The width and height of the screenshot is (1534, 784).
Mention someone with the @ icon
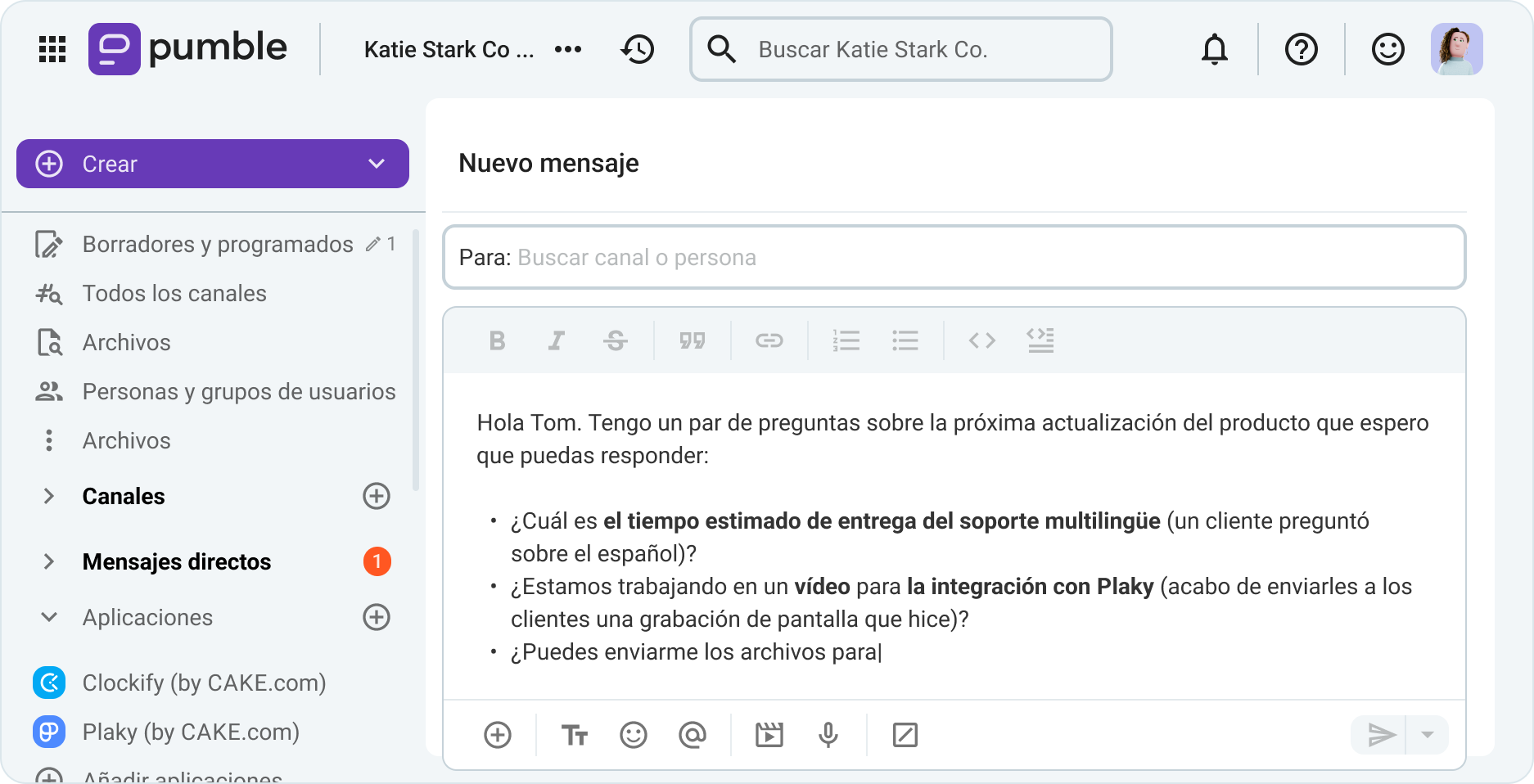pos(693,735)
